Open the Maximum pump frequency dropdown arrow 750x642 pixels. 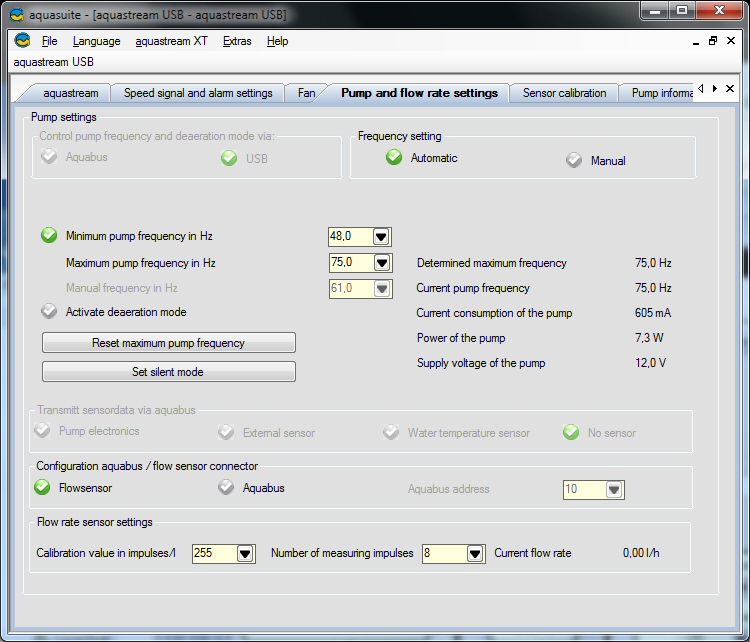pos(382,263)
